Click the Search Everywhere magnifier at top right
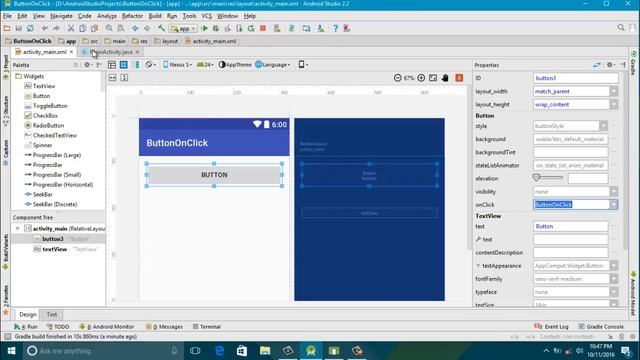Screen dimensions: 640x360 click(621, 27)
